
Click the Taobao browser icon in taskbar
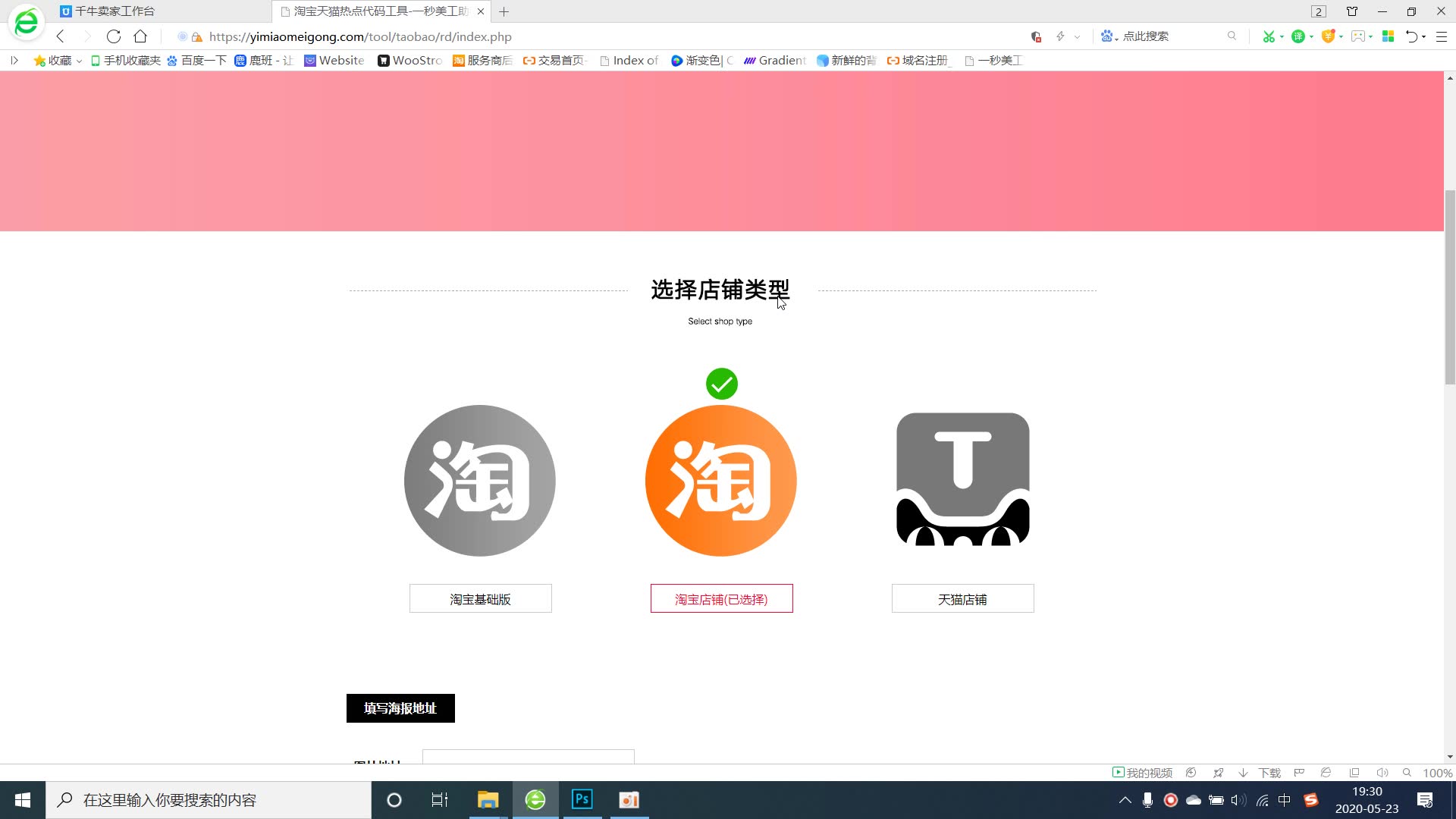click(536, 799)
